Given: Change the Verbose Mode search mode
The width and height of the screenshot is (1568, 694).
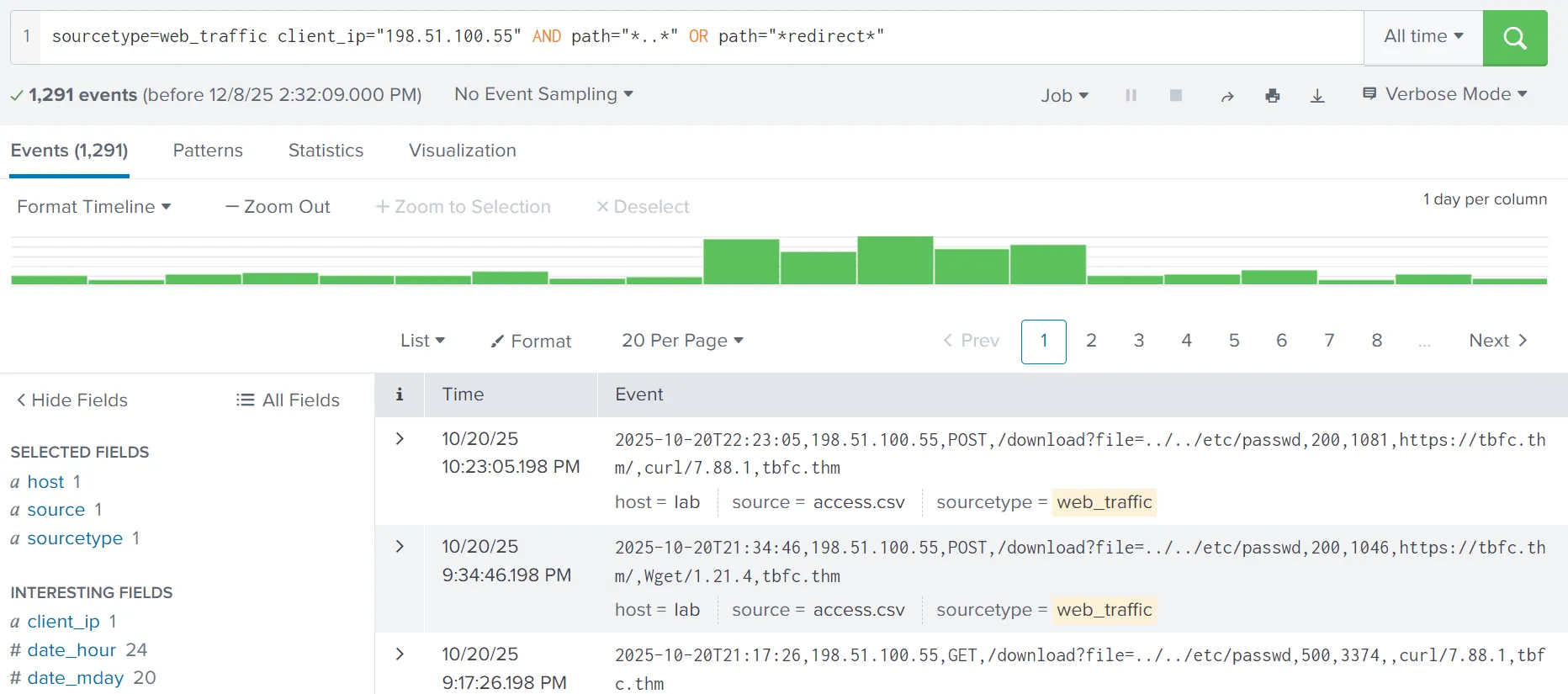Looking at the screenshot, I should (x=1445, y=94).
